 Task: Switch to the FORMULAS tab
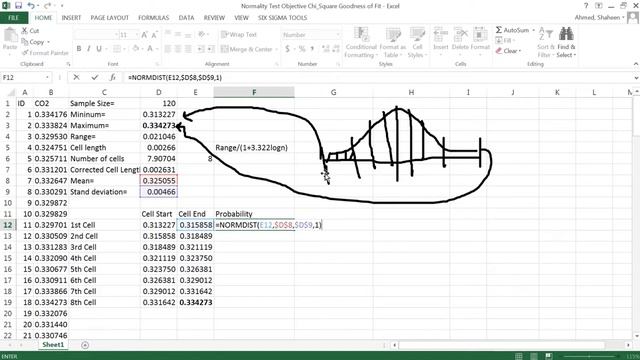tap(153, 18)
